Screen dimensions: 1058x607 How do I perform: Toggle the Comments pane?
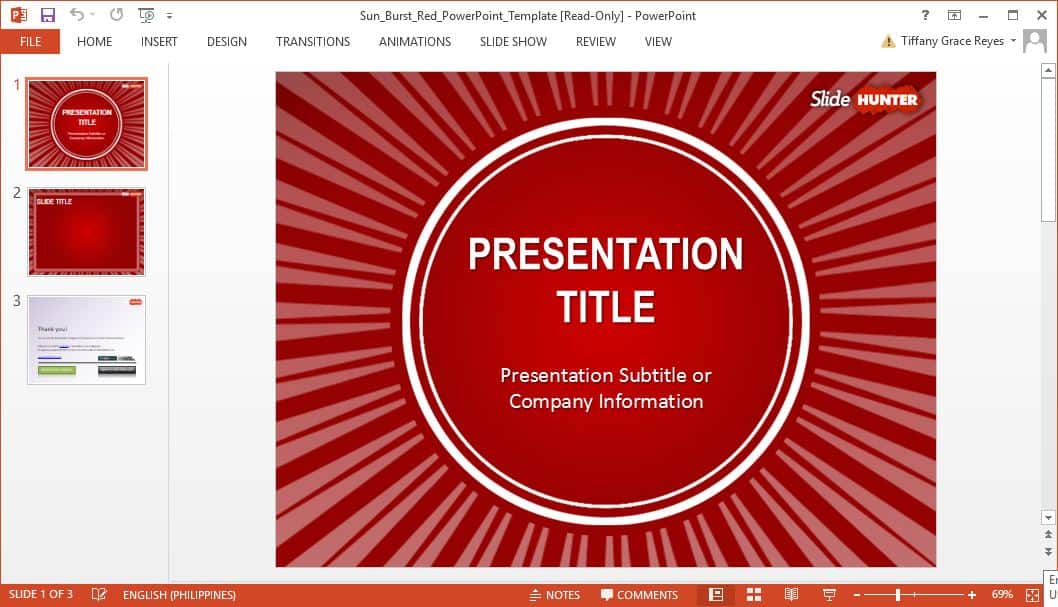[x=641, y=594]
